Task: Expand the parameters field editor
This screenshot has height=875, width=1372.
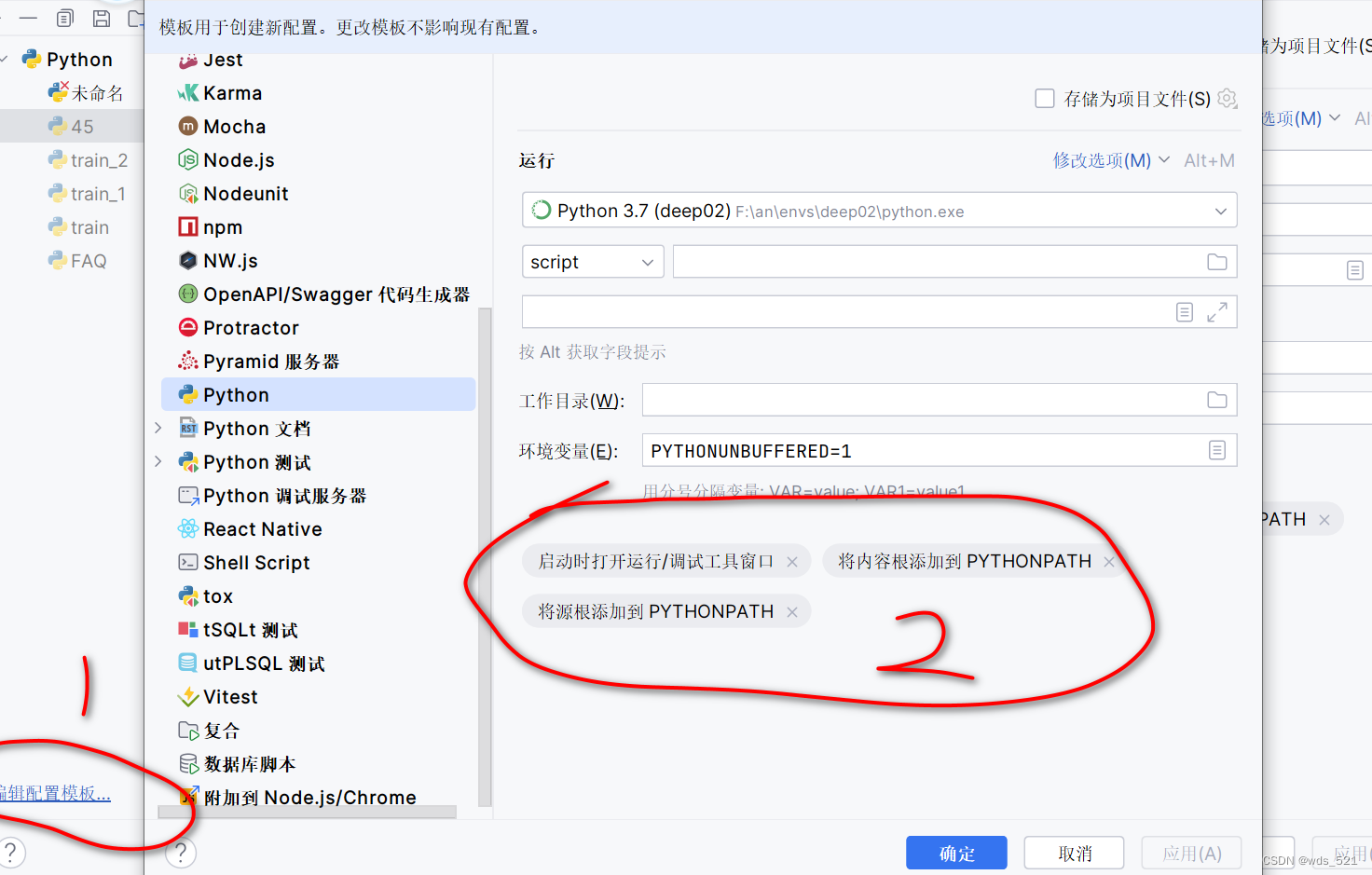Action: 1217,312
